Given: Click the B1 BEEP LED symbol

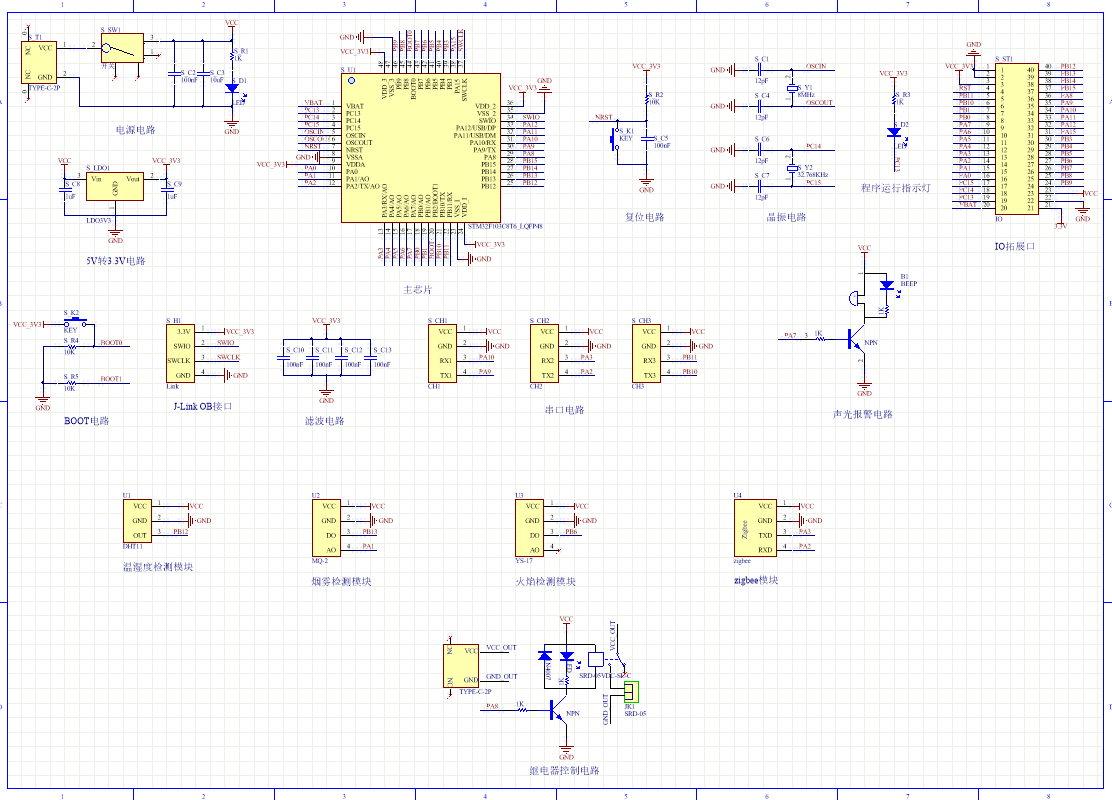Looking at the screenshot, I should point(886,285).
